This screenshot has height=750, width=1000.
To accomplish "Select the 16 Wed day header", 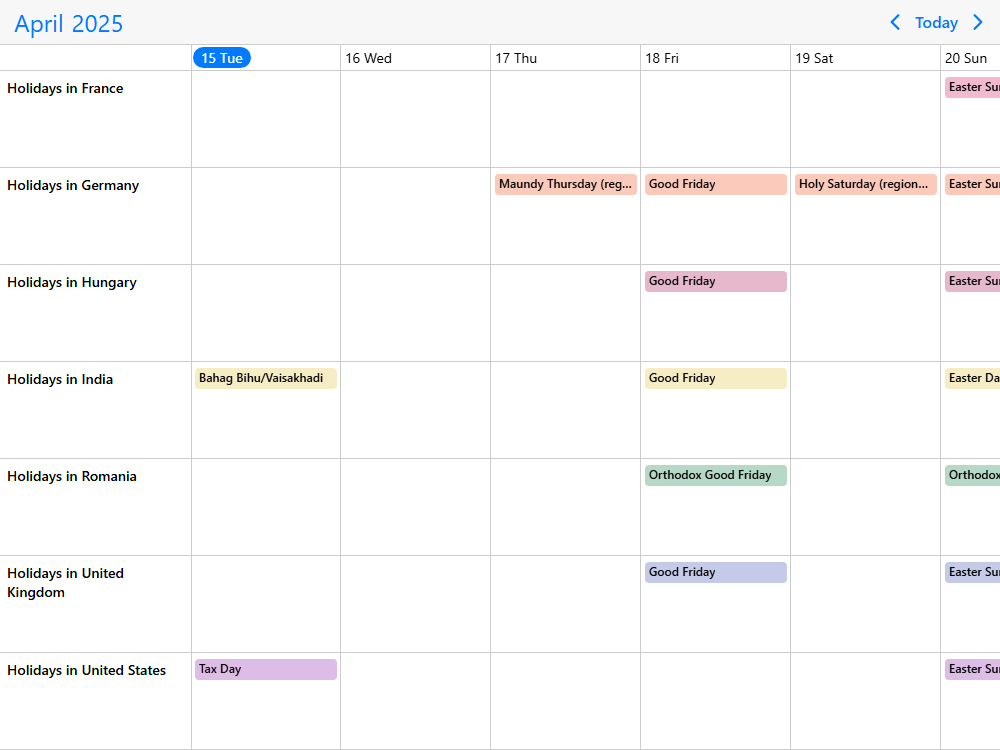I will pos(369,58).
